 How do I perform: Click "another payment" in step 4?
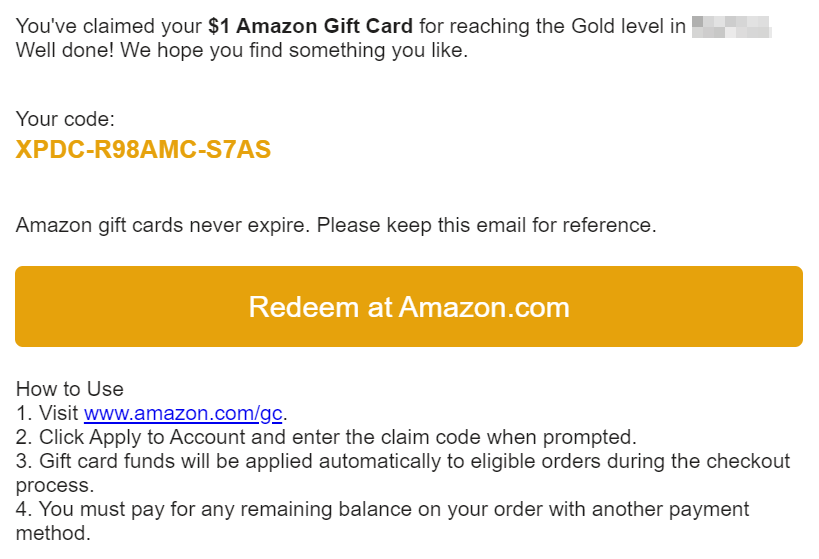(x=682, y=509)
